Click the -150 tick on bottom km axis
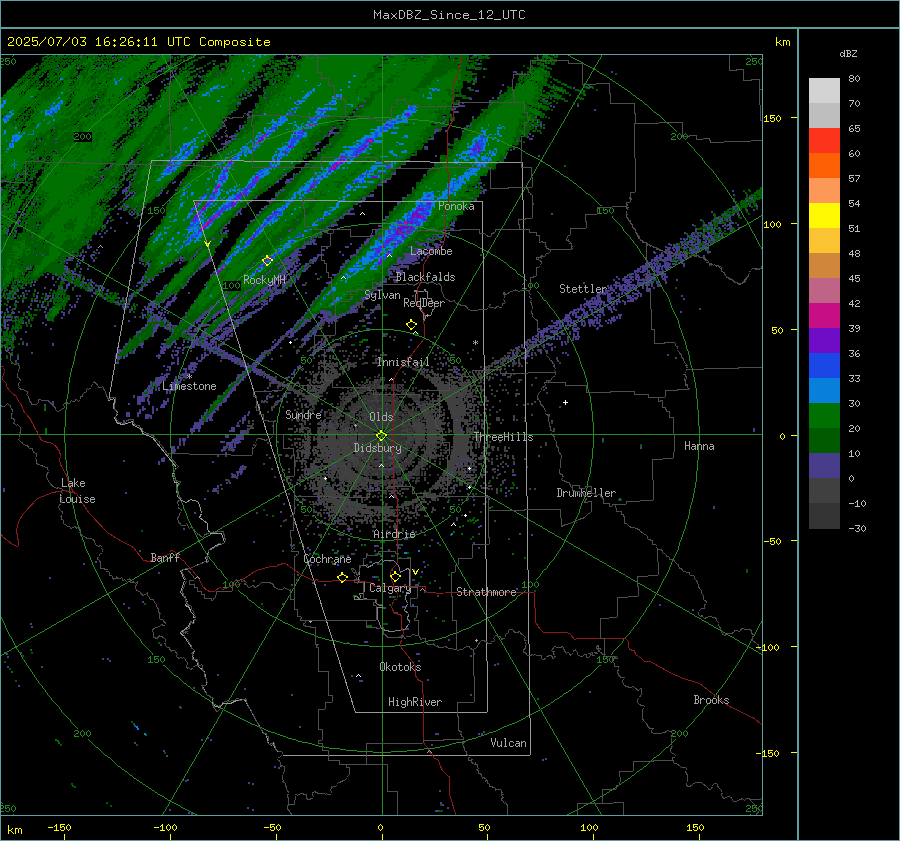Image resolution: width=900 pixels, height=841 pixels. (59, 828)
